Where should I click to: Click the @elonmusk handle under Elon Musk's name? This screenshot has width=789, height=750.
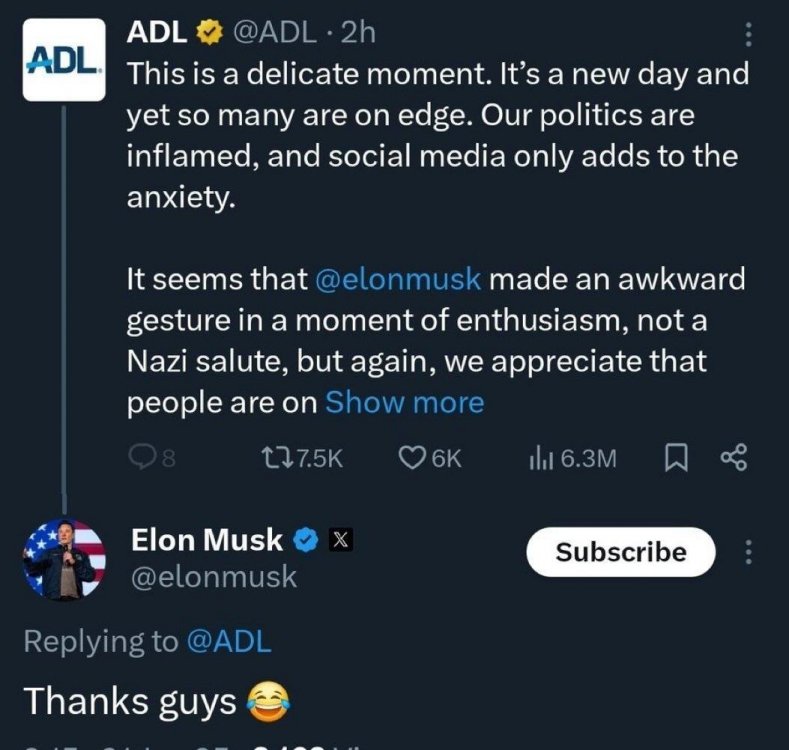coord(213,577)
